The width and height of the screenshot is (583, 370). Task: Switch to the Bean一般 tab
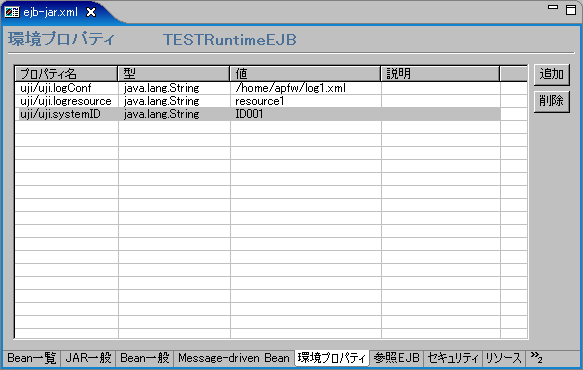pyautogui.click(x=145, y=358)
